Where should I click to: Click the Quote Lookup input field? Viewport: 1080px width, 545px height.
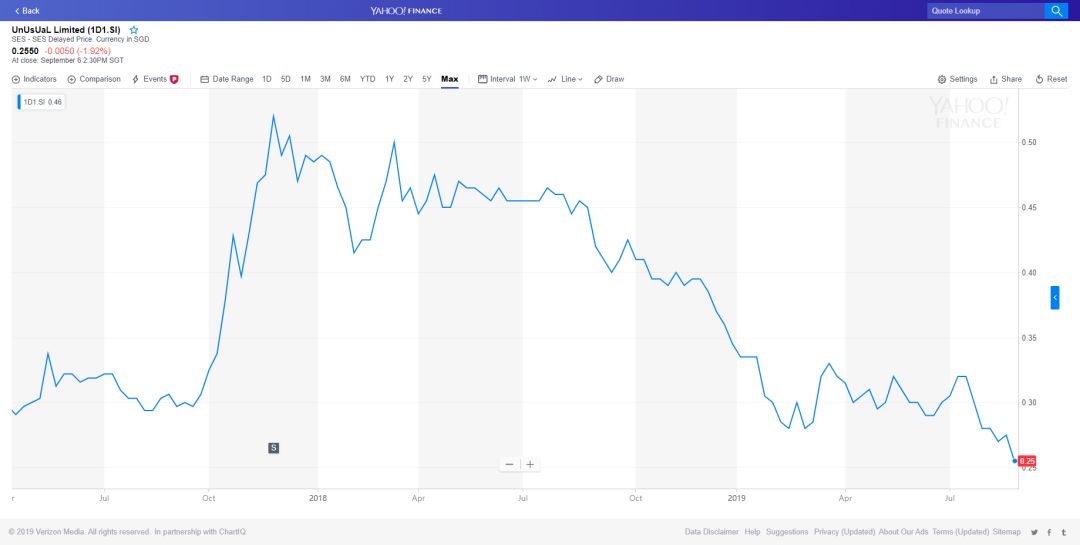[x=986, y=10]
